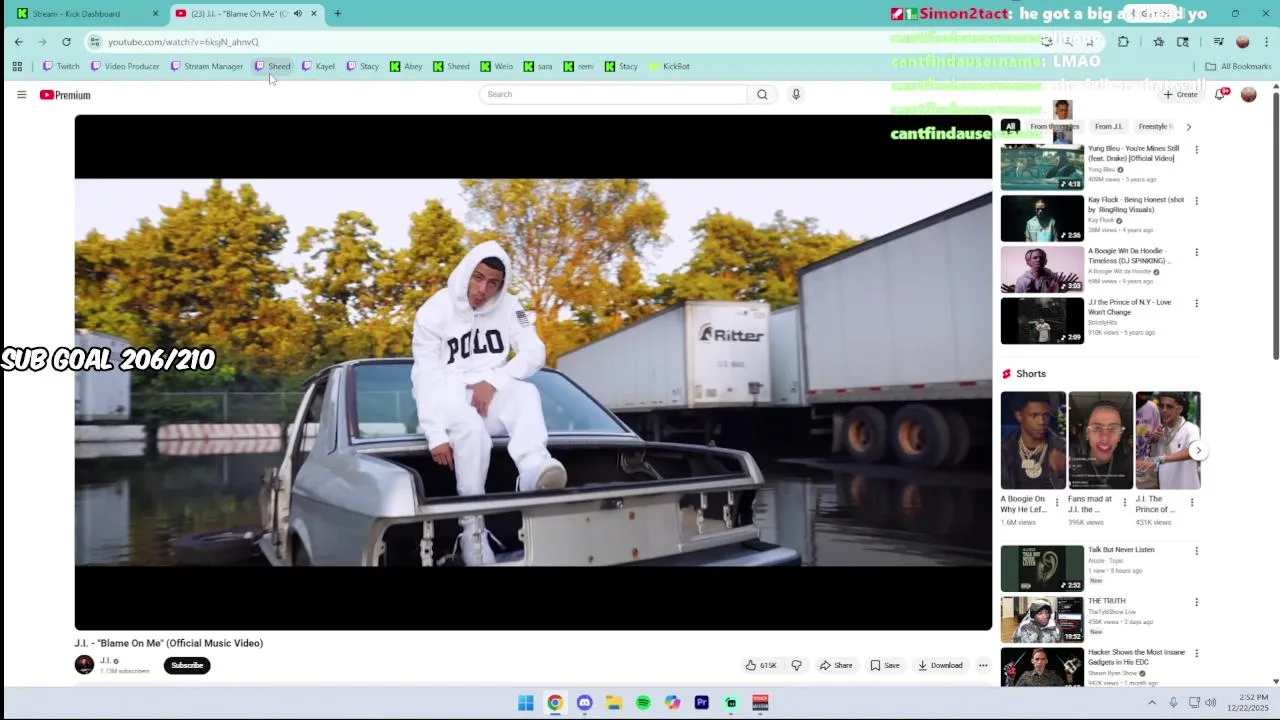Click the YouTube search input field
This screenshot has height=720, width=1280.
click(613, 94)
